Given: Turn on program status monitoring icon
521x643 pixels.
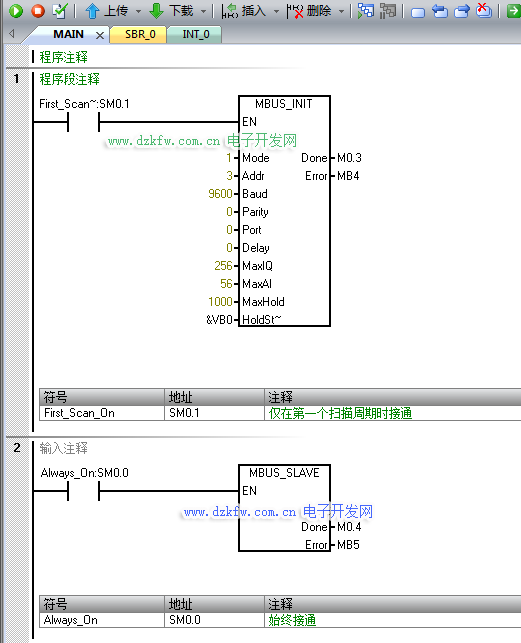Looking at the screenshot, I should (366, 11).
